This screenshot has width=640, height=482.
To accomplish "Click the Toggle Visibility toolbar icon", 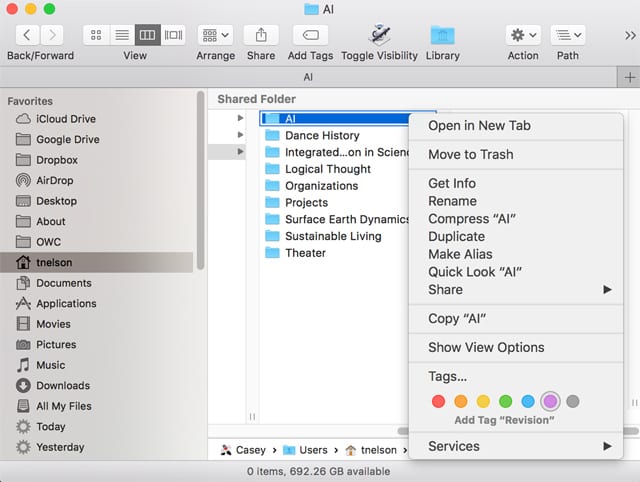I will (379, 35).
